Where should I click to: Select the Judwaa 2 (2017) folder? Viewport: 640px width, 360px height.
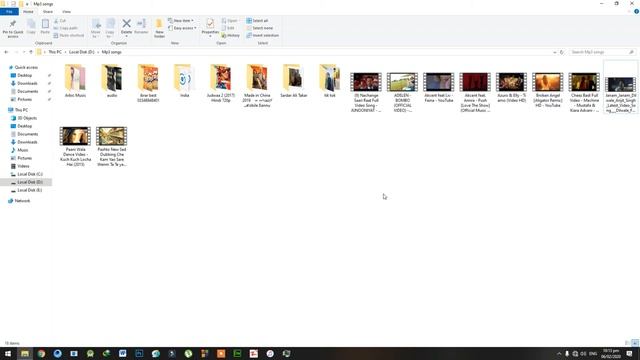coord(221,83)
